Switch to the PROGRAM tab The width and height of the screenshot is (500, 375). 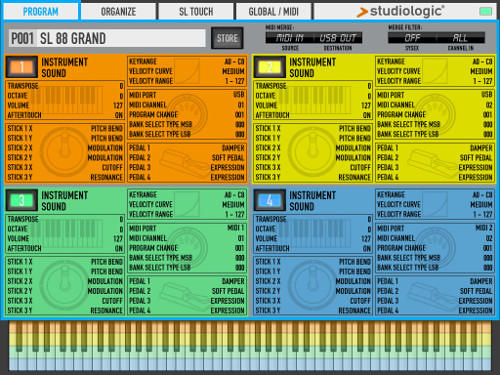(40, 12)
